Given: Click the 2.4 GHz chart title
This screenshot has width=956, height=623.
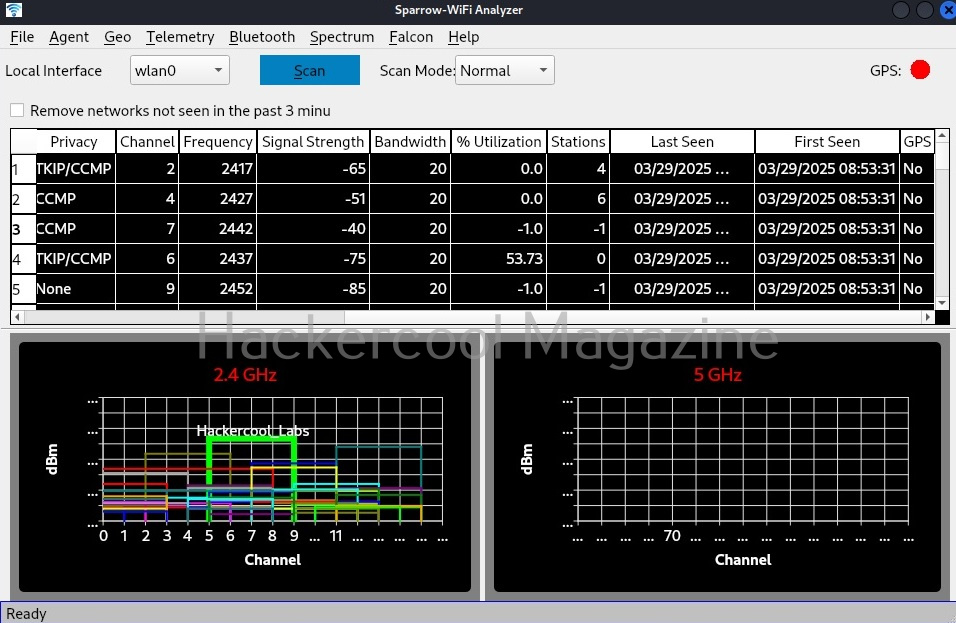Looking at the screenshot, I should click(245, 374).
